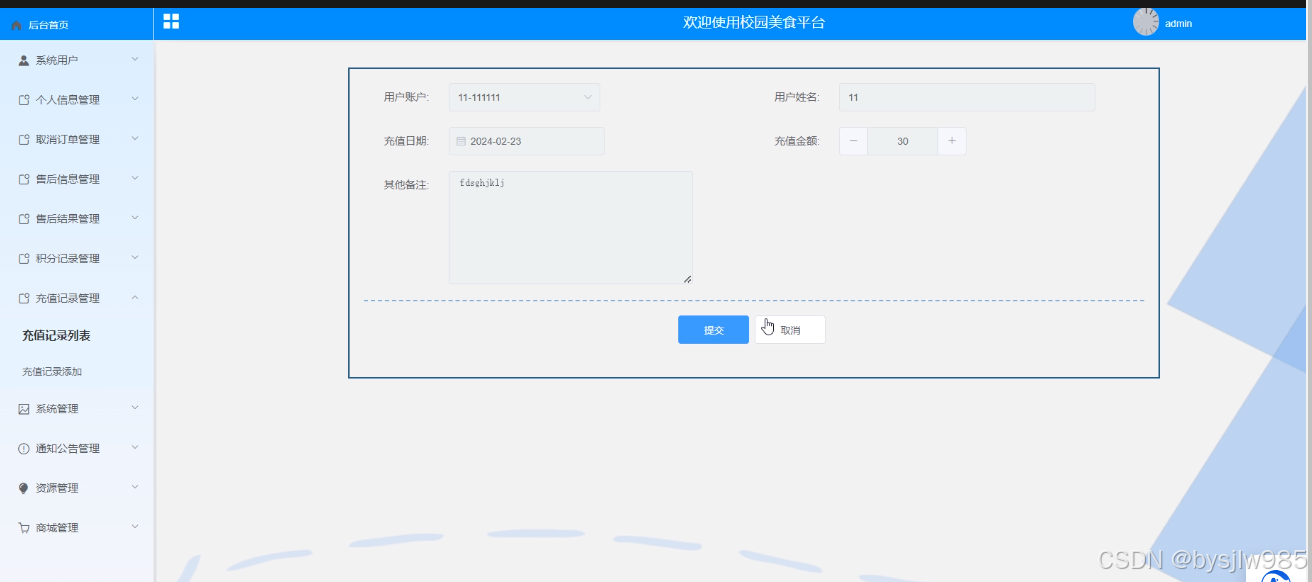Open the 商城管理 menu item

[77, 528]
